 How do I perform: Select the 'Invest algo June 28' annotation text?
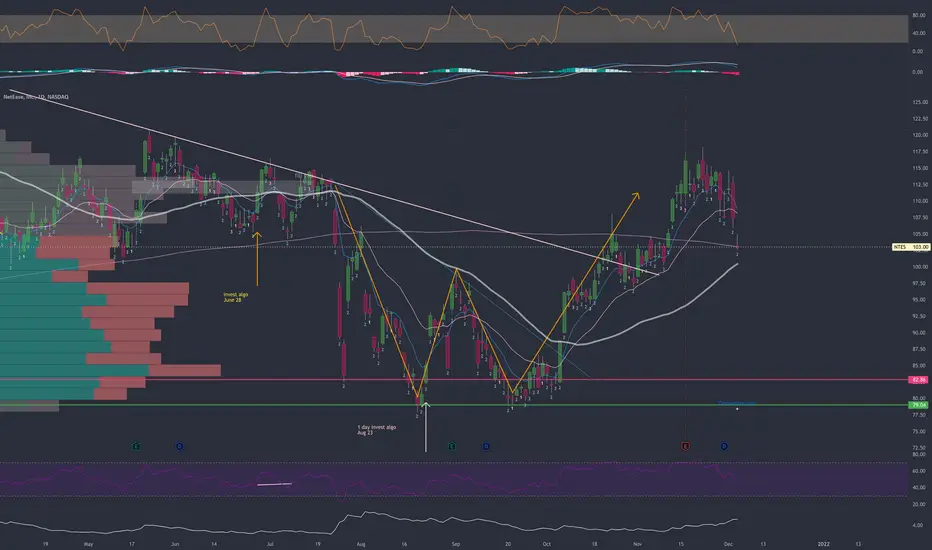pyautogui.click(x=235, y=297)
